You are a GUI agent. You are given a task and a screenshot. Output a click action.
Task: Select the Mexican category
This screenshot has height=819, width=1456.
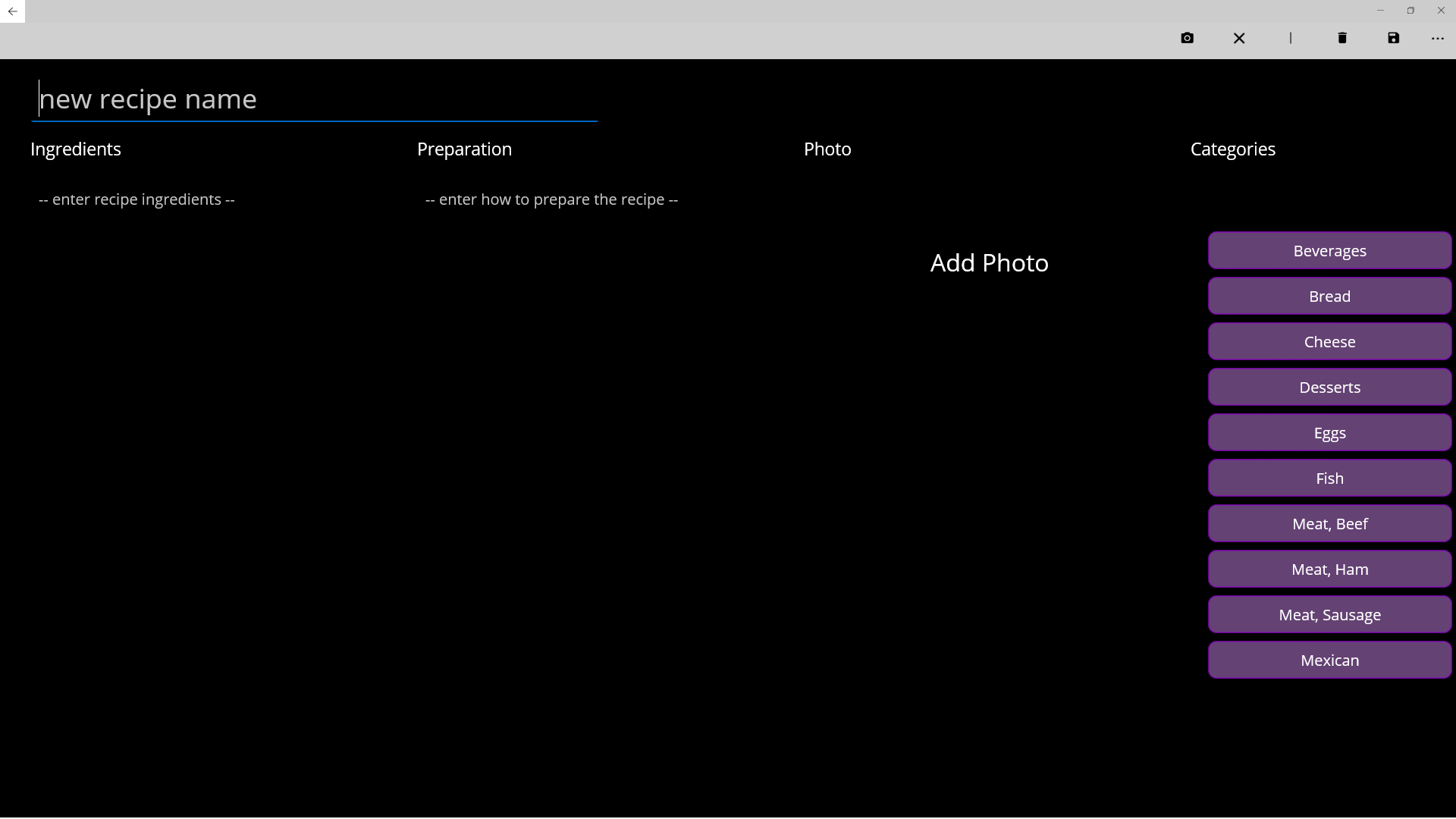coord(1329,661)
